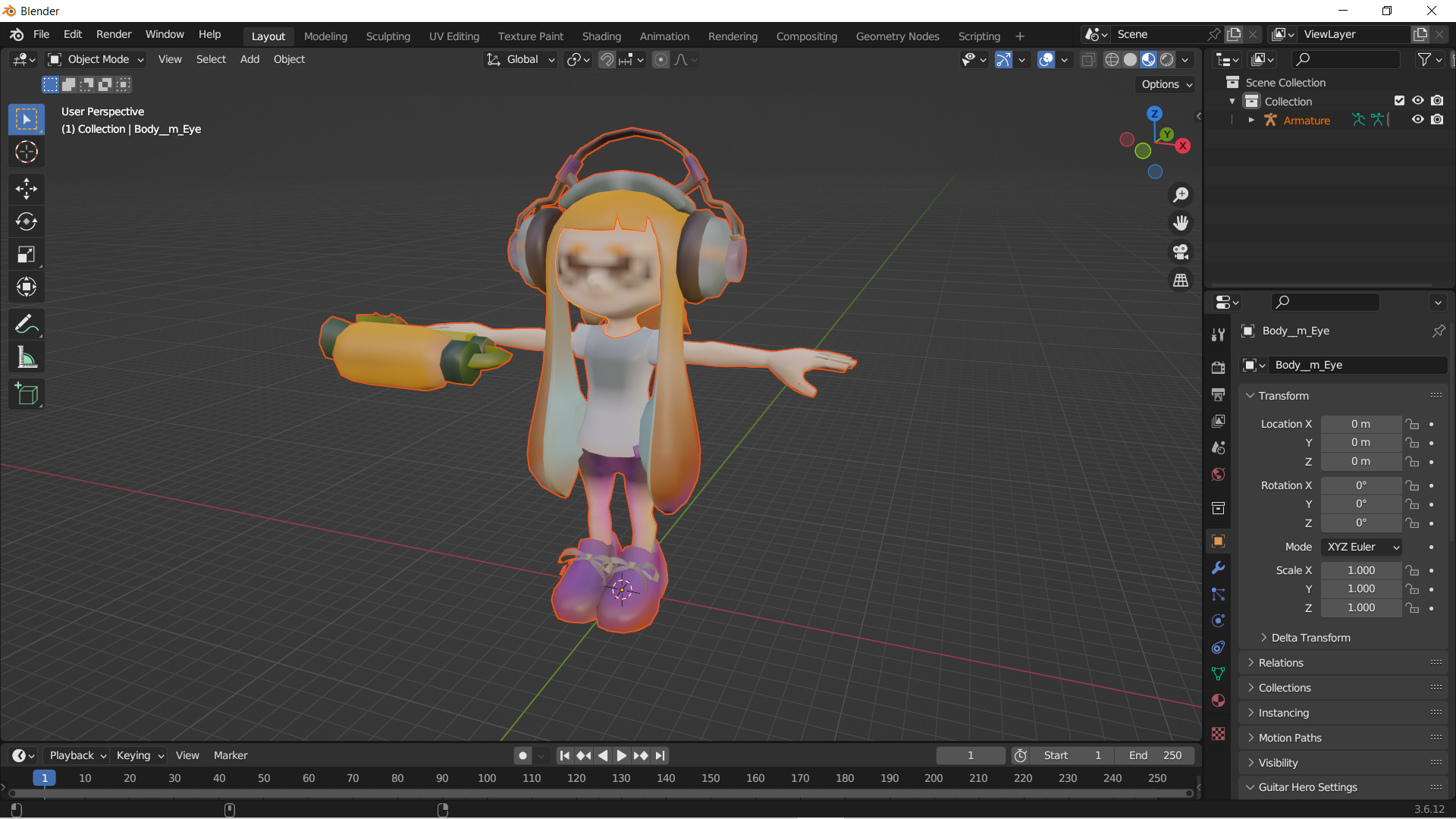Open the XYZ Euler rotation mode dropdown
Viewport: 1456px width, 819px height.
click(x=1361, y=547)
